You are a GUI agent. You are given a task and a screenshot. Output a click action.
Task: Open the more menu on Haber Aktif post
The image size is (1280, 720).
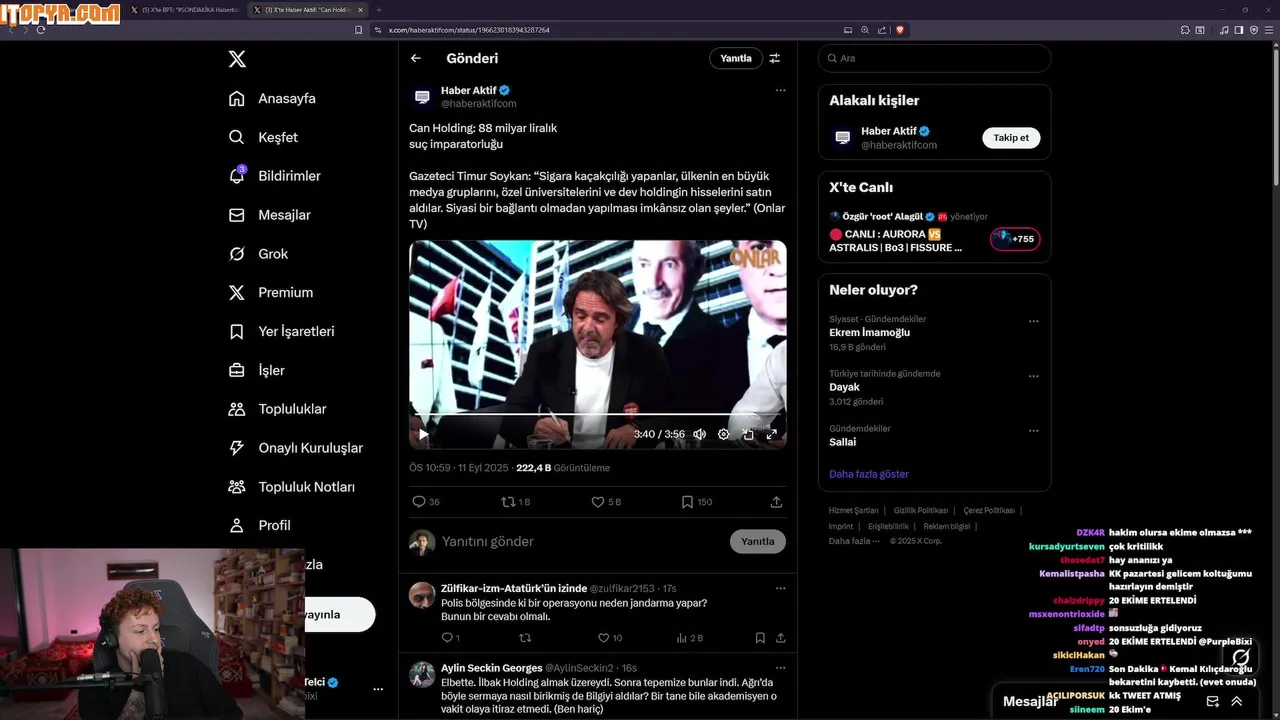pos(781,90)
